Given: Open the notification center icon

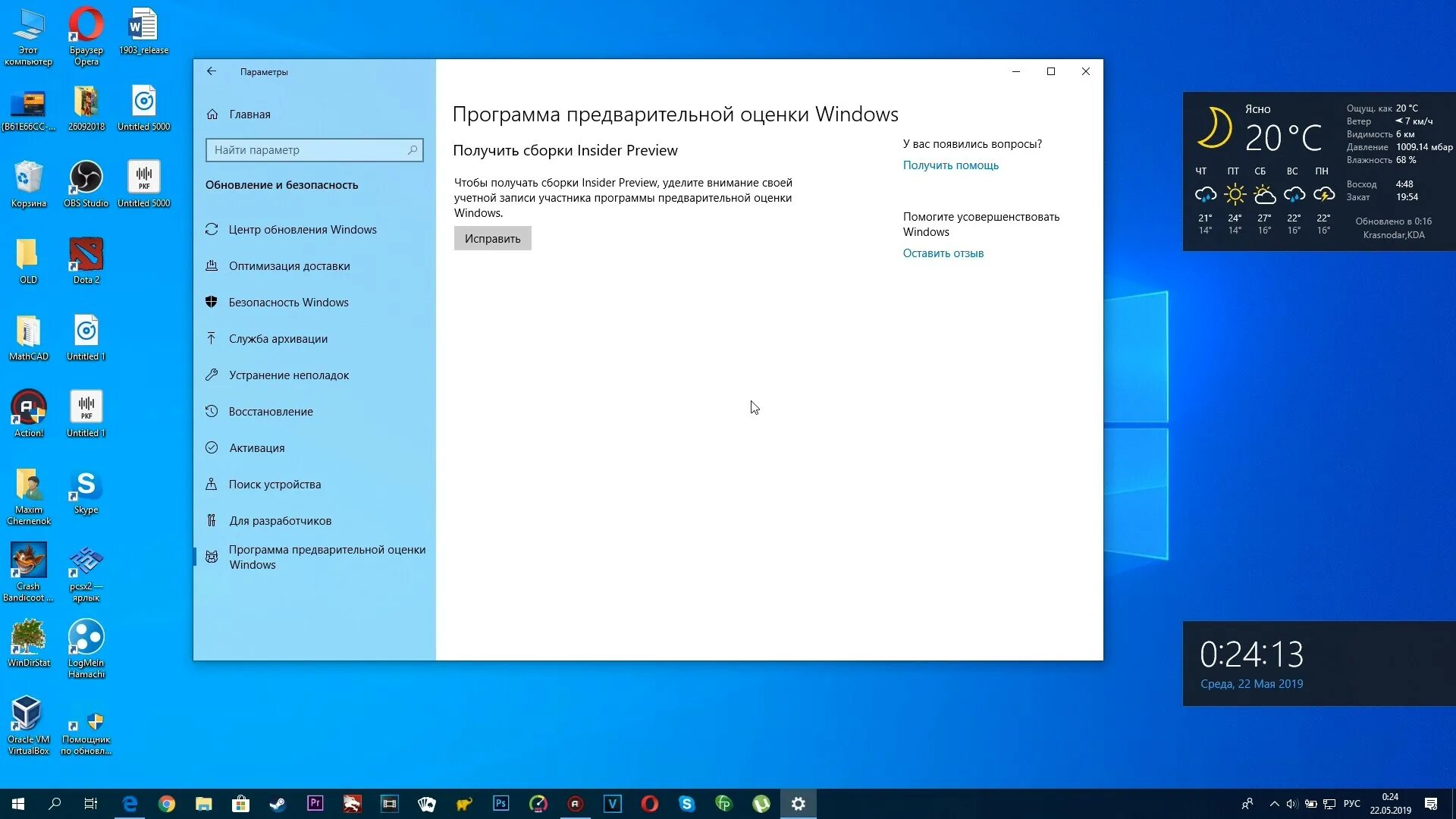Looking at the screenshot, I should click(1430, 804).
